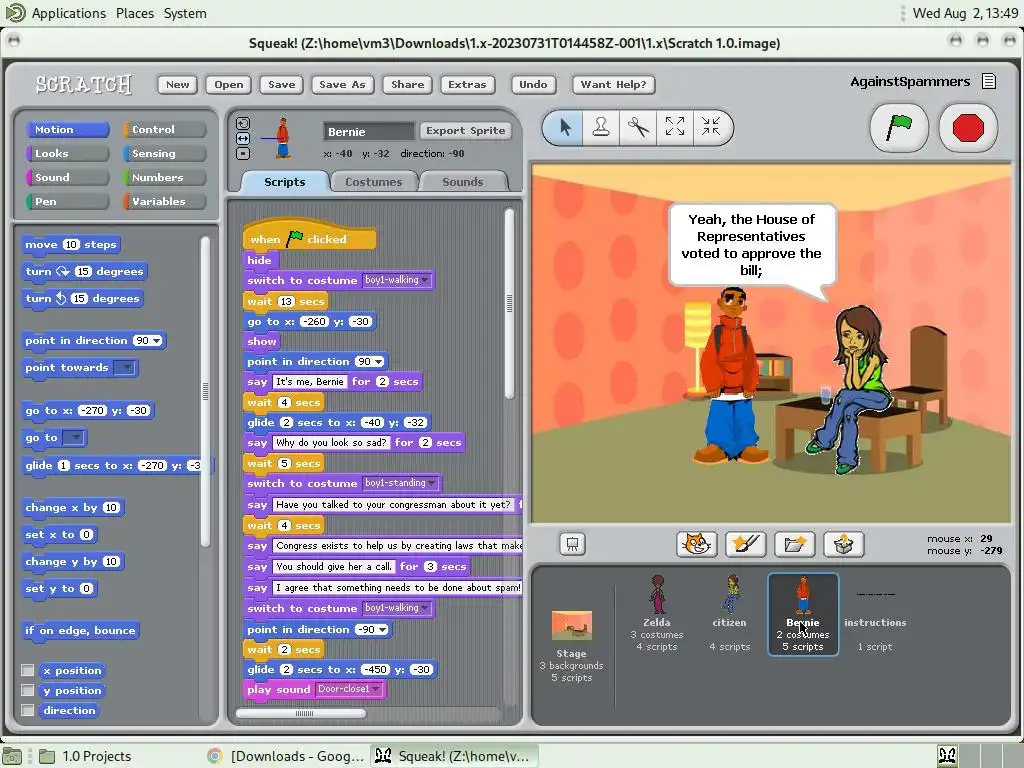Click the Open button
The width and height of the screenshot is (1024, 768).
pos(229,84)
